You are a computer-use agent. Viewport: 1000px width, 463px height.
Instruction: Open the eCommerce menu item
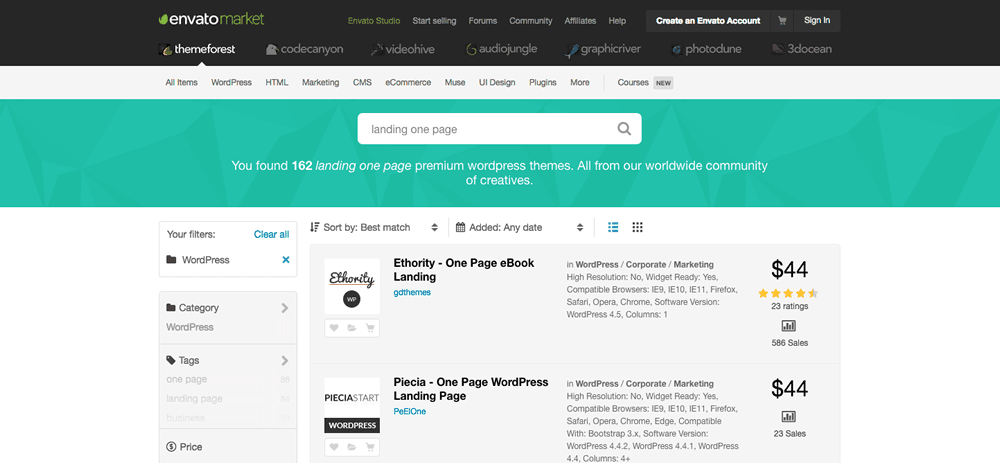tap(408, 82)
